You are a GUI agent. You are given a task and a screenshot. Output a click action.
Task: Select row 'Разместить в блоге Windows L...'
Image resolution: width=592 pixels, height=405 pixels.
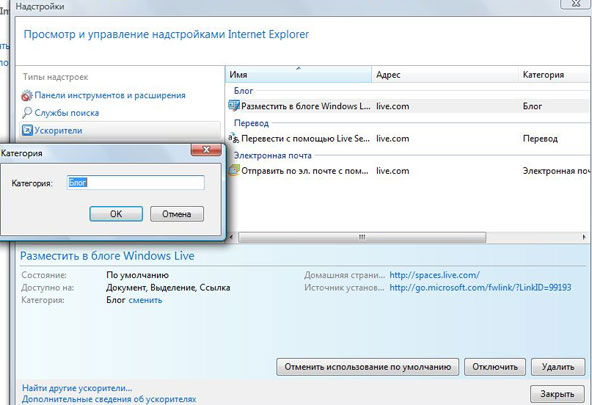tap(408, 106)
